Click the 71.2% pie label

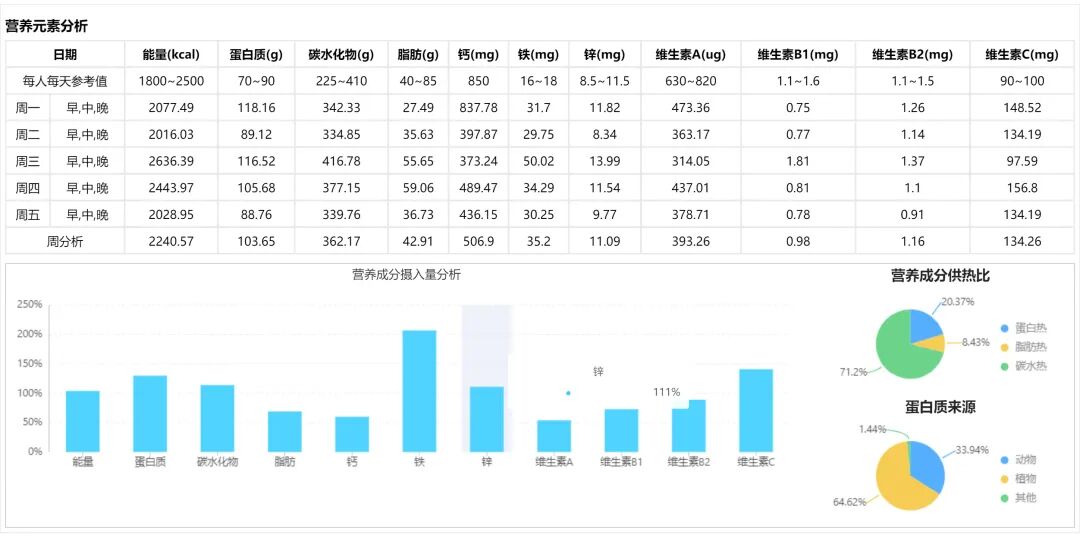pyautogui.click(x=853, y=372)
